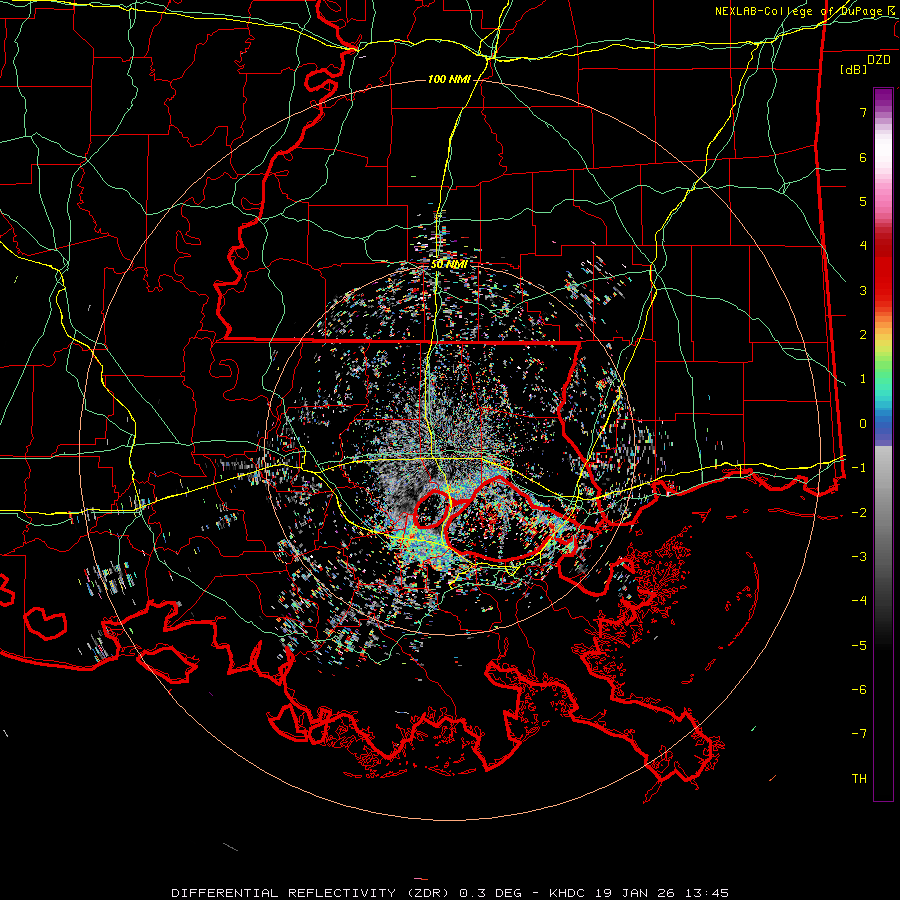Click the red band of the color bar

[883, 270]
